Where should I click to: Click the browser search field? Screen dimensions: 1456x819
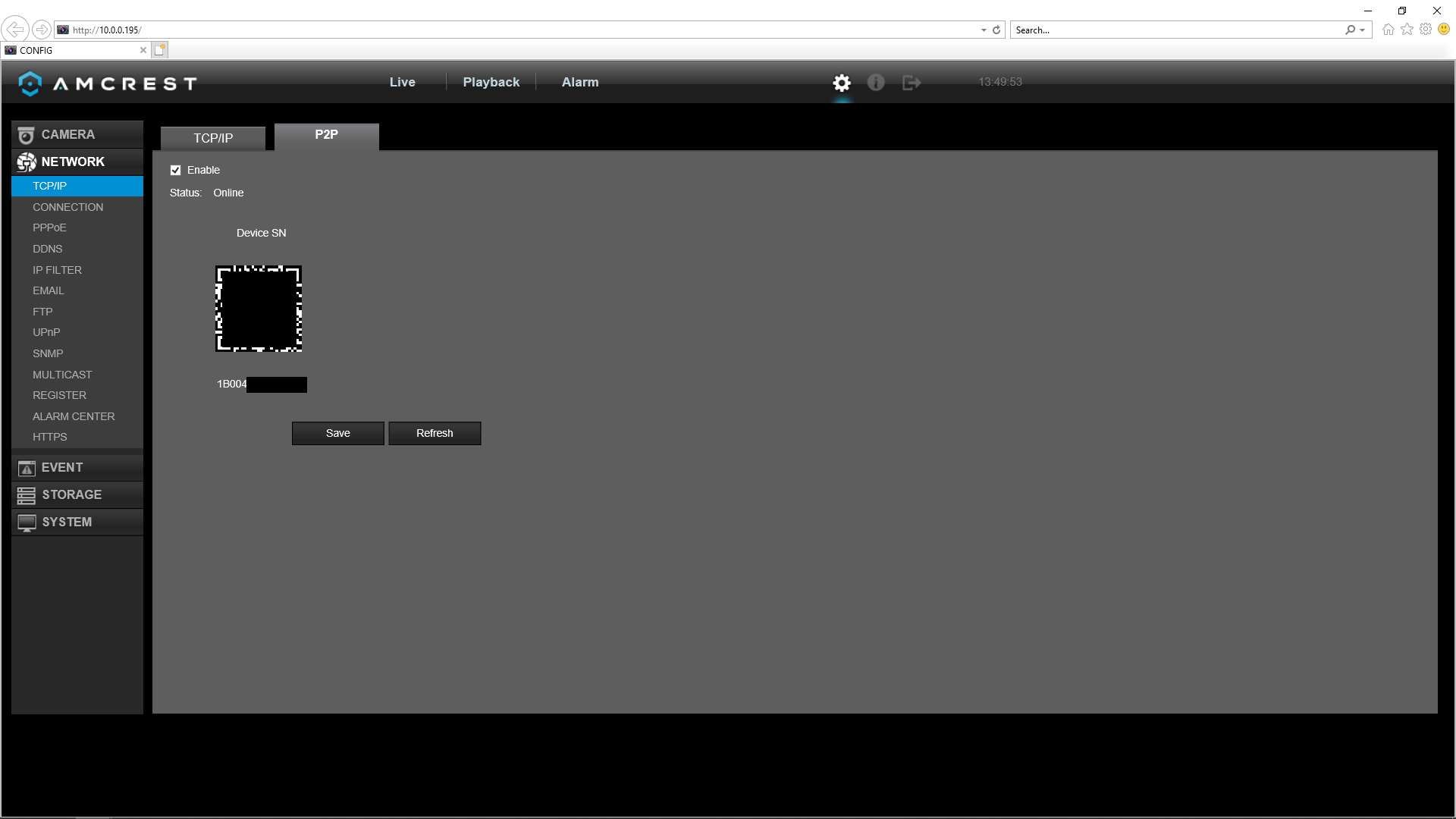(1178, 30)
